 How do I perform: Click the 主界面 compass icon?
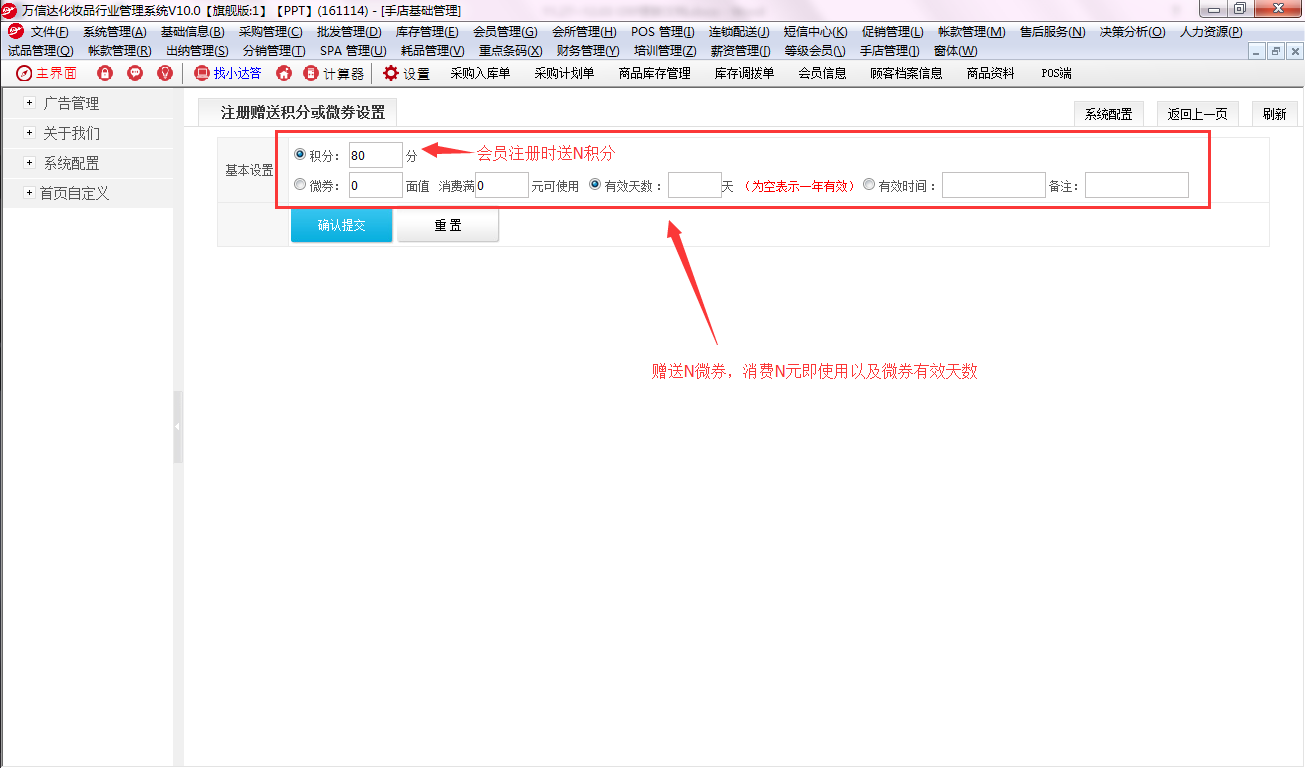point(24,73)
